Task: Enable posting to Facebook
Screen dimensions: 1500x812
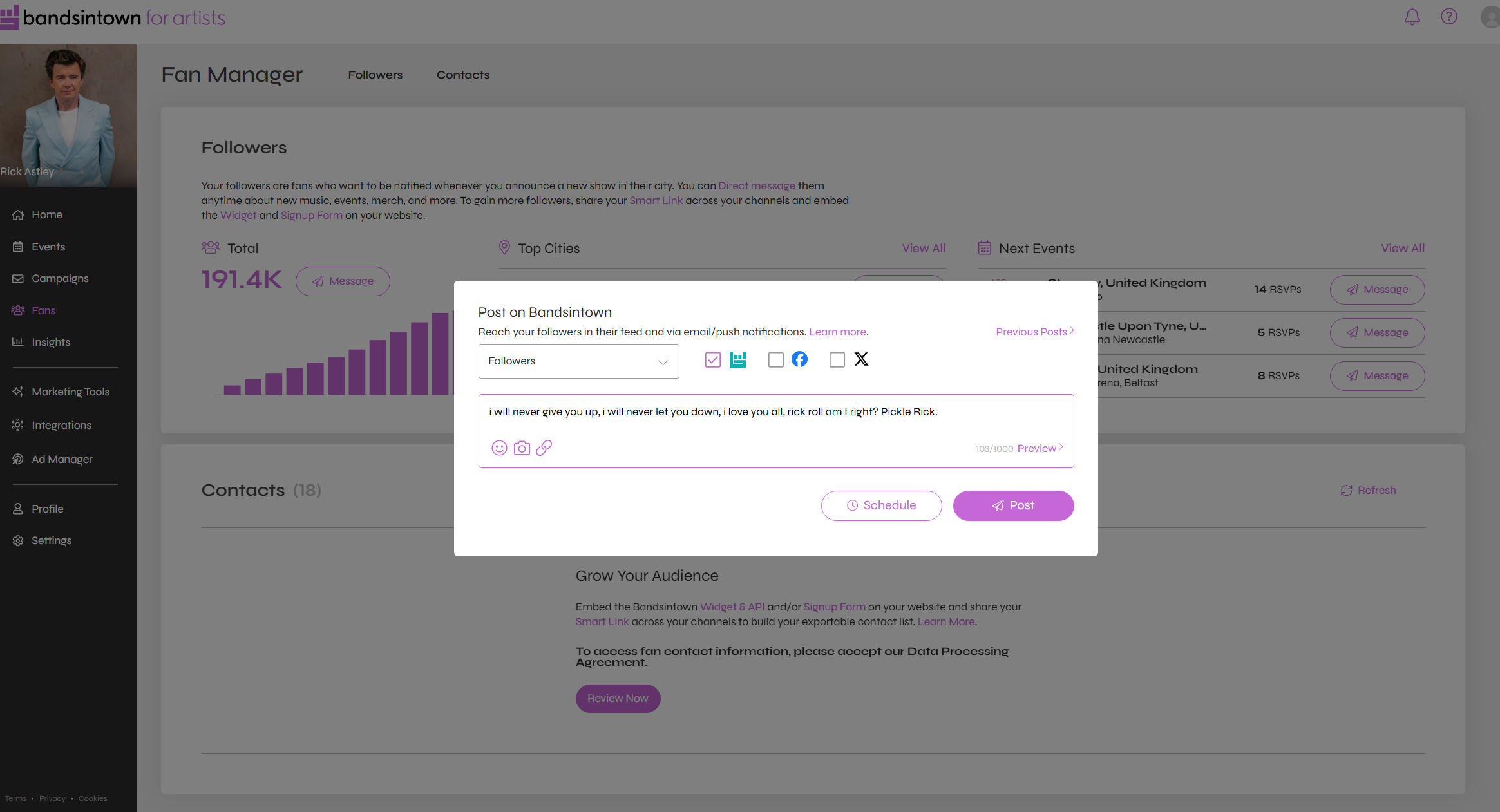Action: pyautogui.click(x=775, y=360)
